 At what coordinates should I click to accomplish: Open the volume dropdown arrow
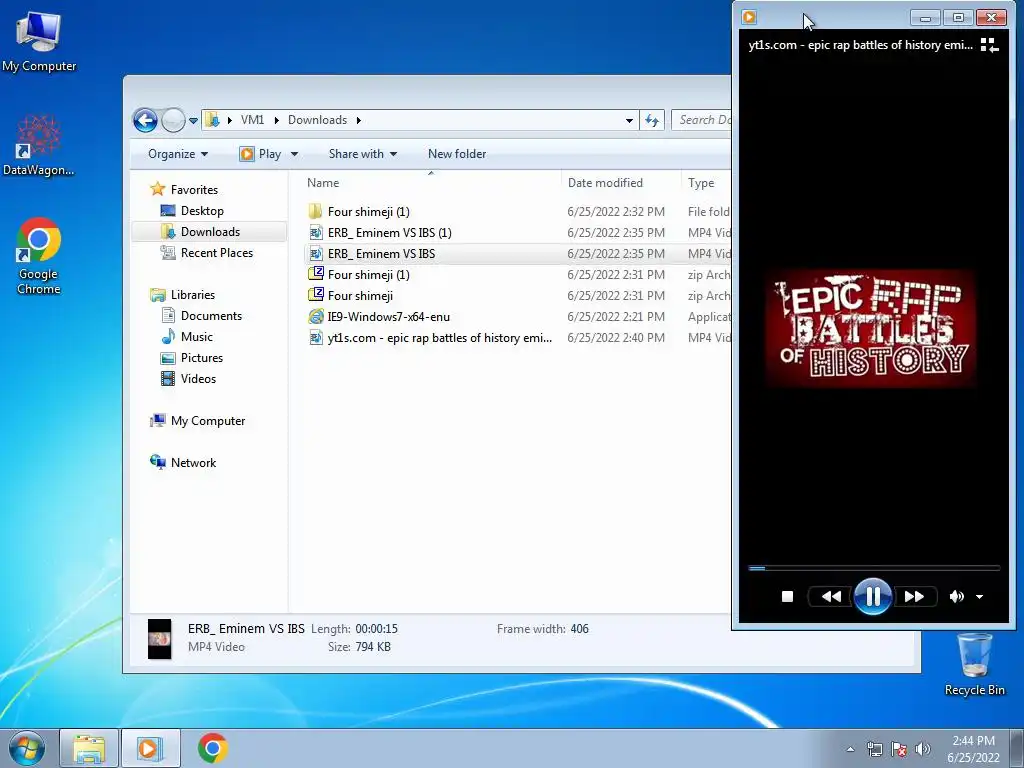click(x=980, y=596)
